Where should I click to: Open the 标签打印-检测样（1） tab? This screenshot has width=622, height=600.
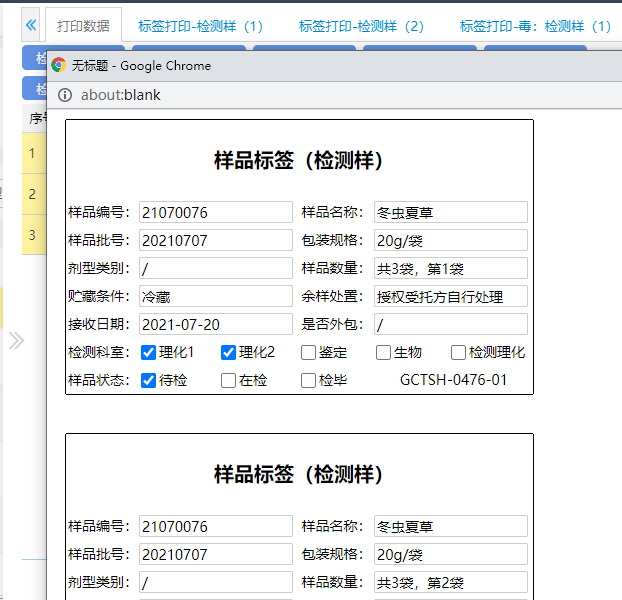[200, 26]
